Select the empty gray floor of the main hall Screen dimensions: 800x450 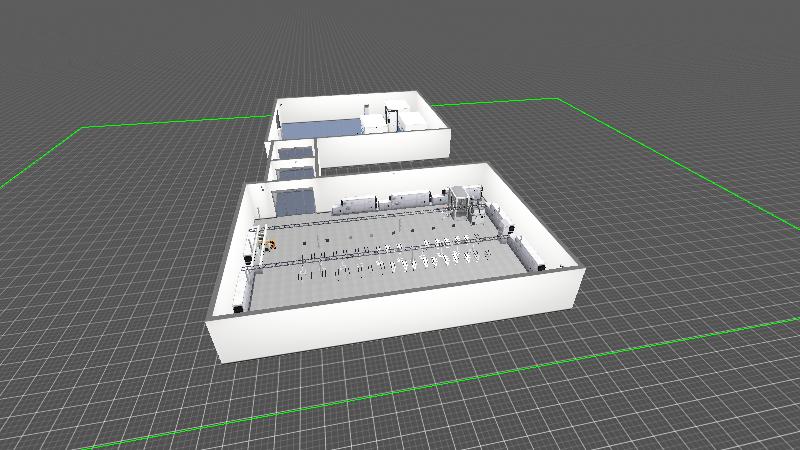400,285
